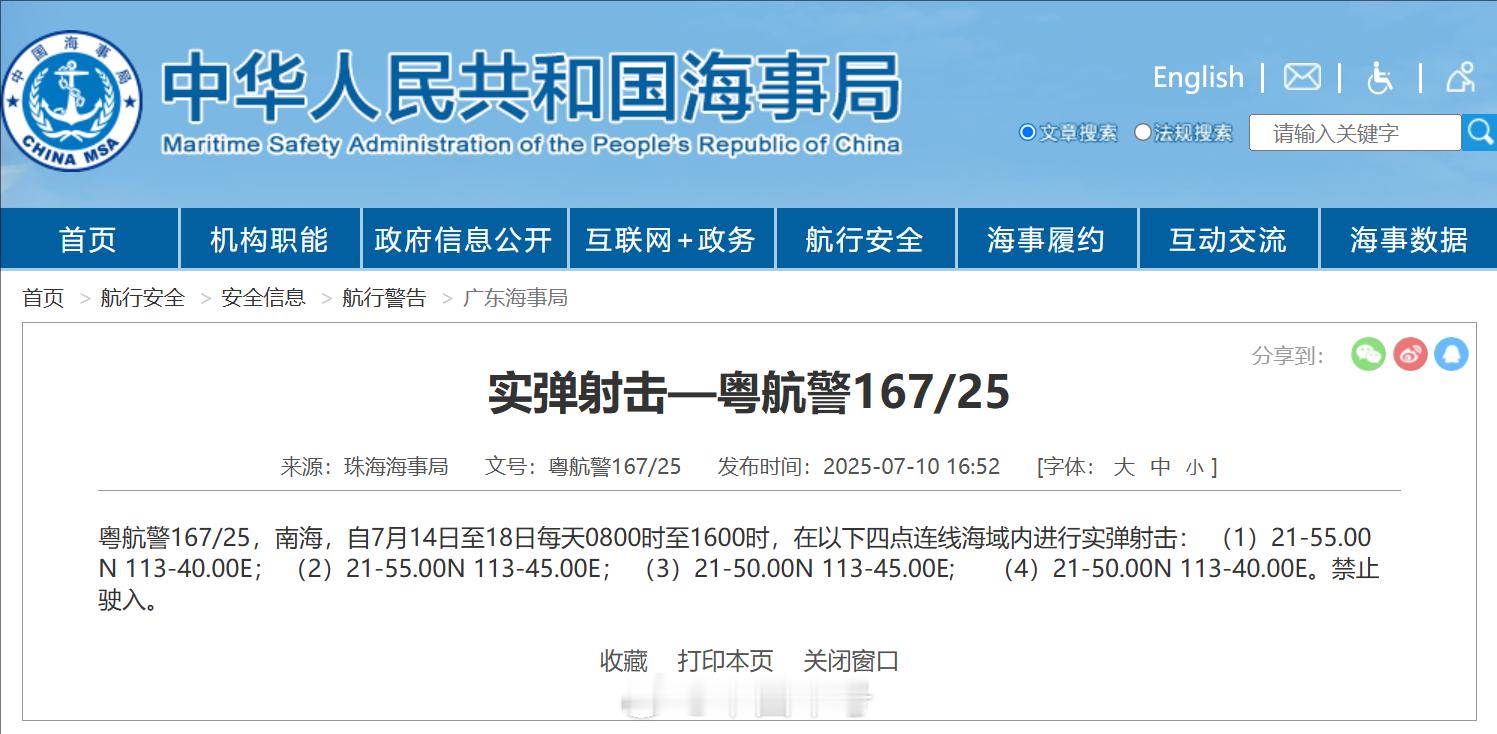Click the 打印本页 link
The height and width of the screenshot is (734, 1497).
pos(726,661)
